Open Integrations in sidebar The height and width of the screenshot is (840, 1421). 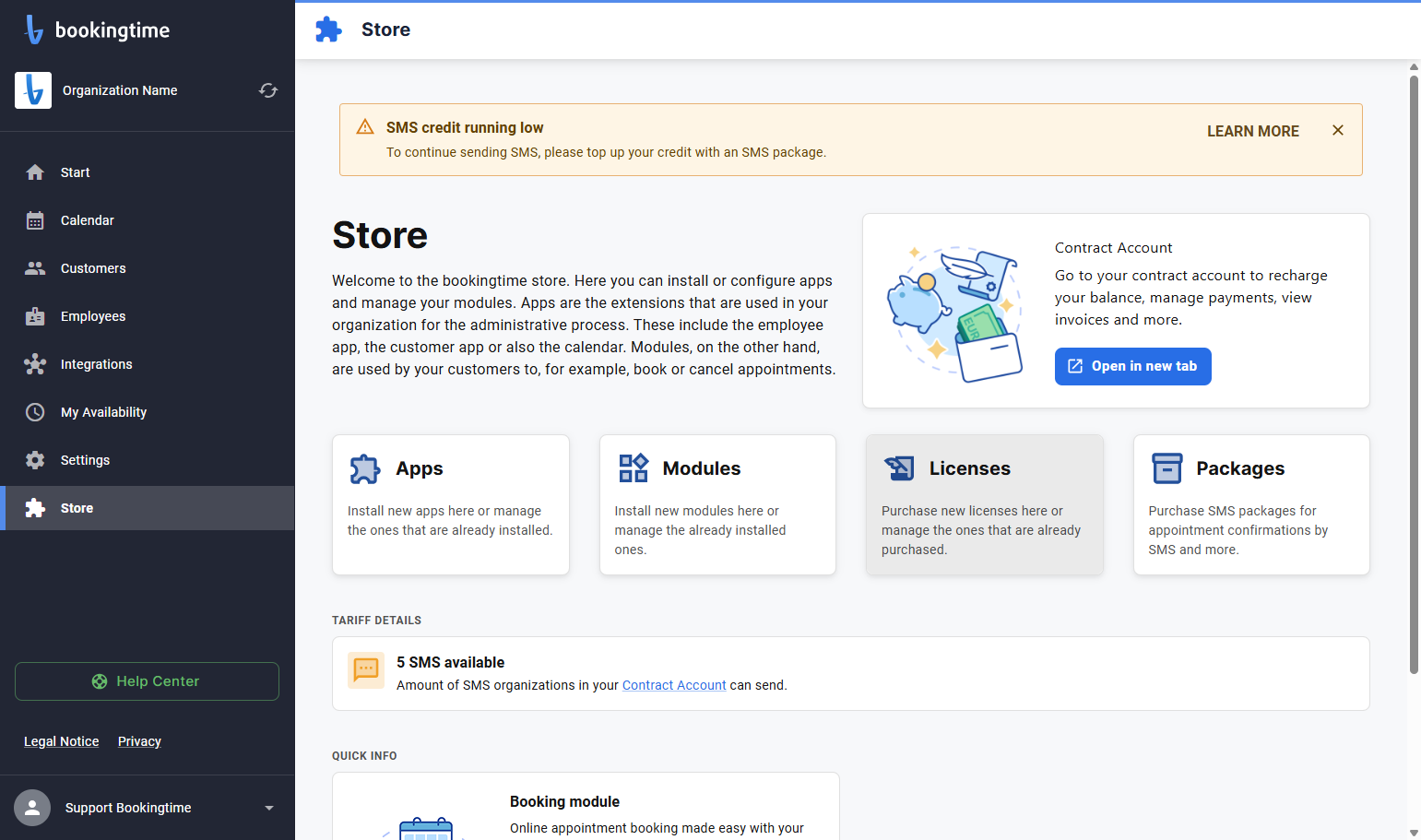[x=148, y=364]
